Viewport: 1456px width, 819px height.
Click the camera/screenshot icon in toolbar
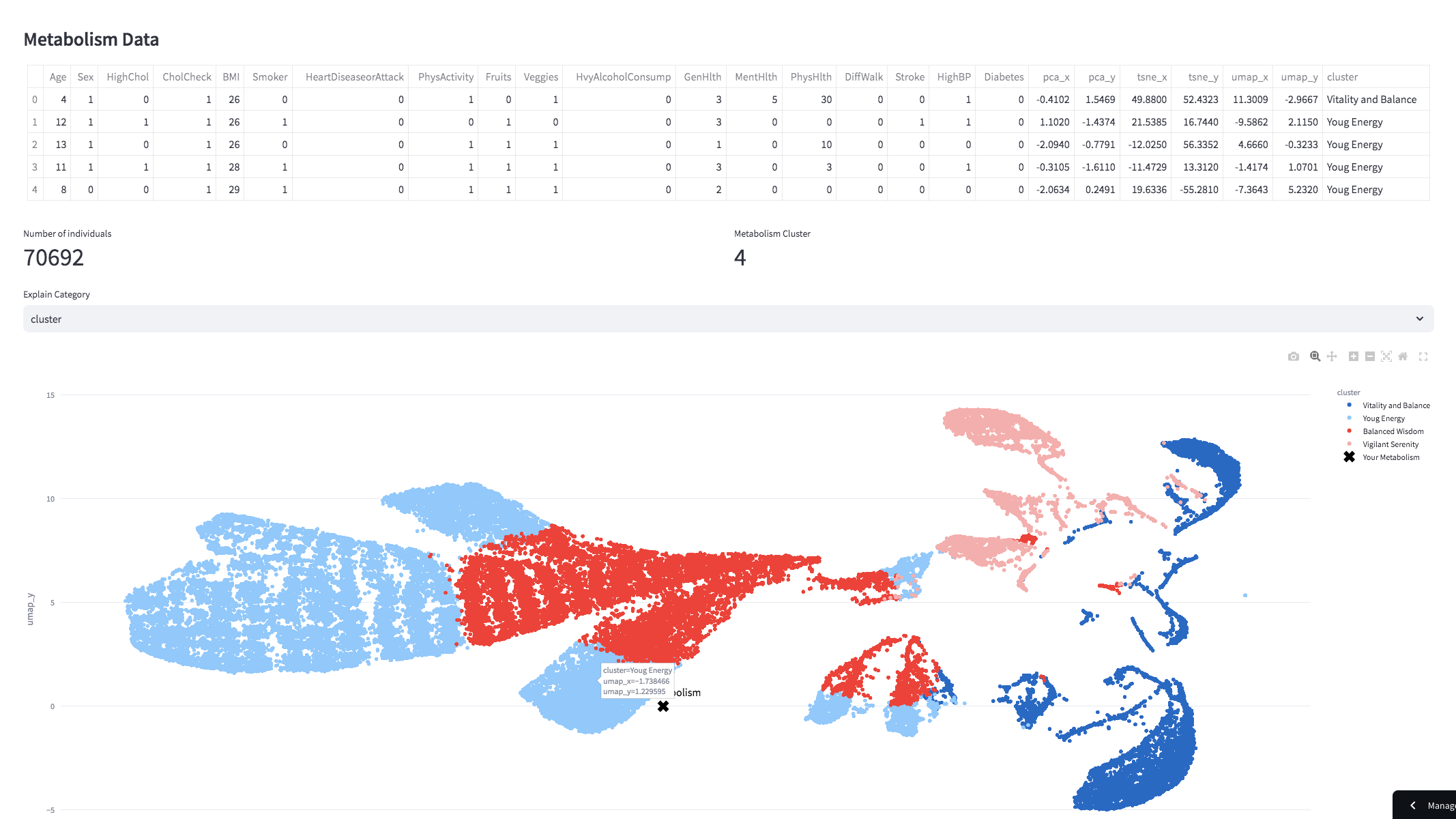tap(1294, 357)
